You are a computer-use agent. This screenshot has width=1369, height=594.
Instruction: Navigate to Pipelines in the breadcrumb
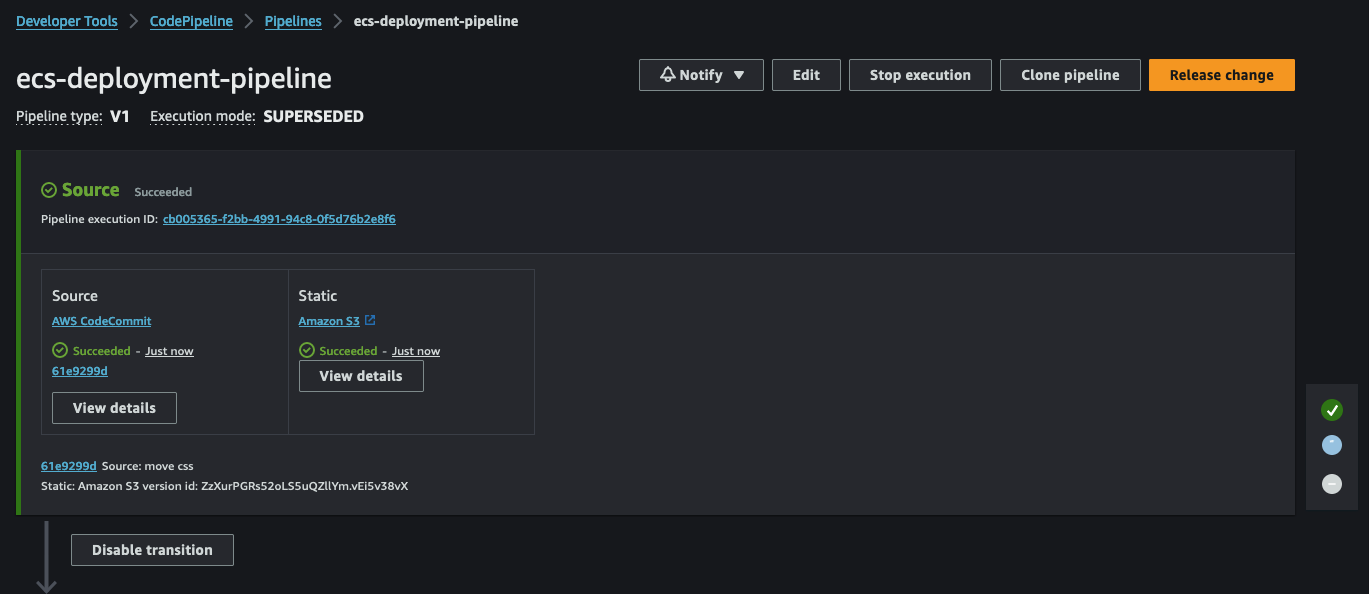pyautogui.click(x=292, y=20)
